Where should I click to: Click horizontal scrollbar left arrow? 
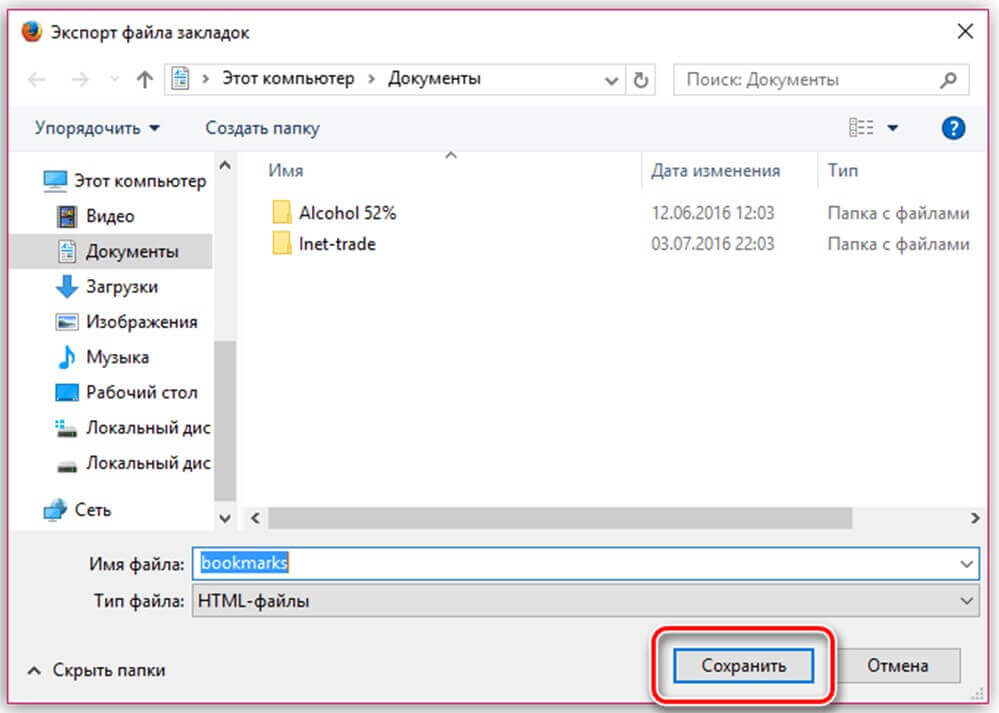[x=255, y=518]
